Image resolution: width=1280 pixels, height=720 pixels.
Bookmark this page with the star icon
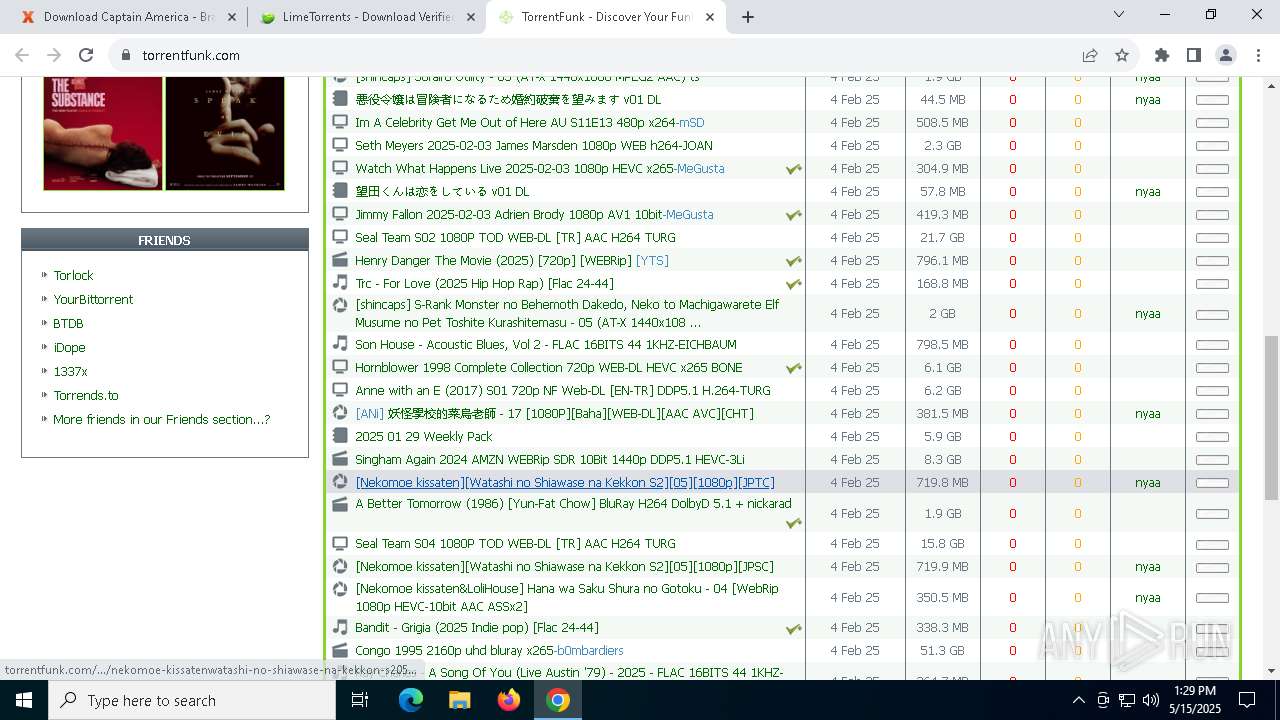click(1122, 55)
